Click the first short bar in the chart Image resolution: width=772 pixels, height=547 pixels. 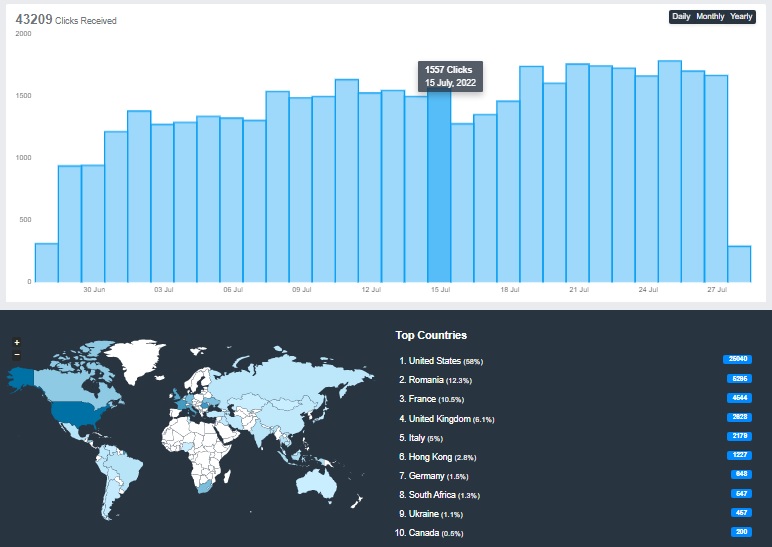click(x=46, y=262)
